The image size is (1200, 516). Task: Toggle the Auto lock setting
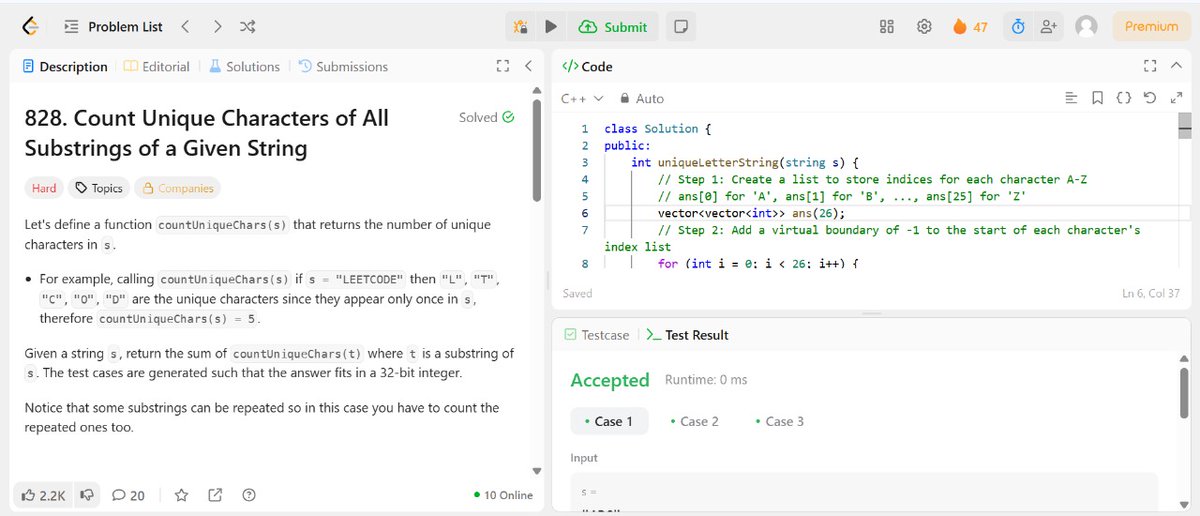[641, 99]
